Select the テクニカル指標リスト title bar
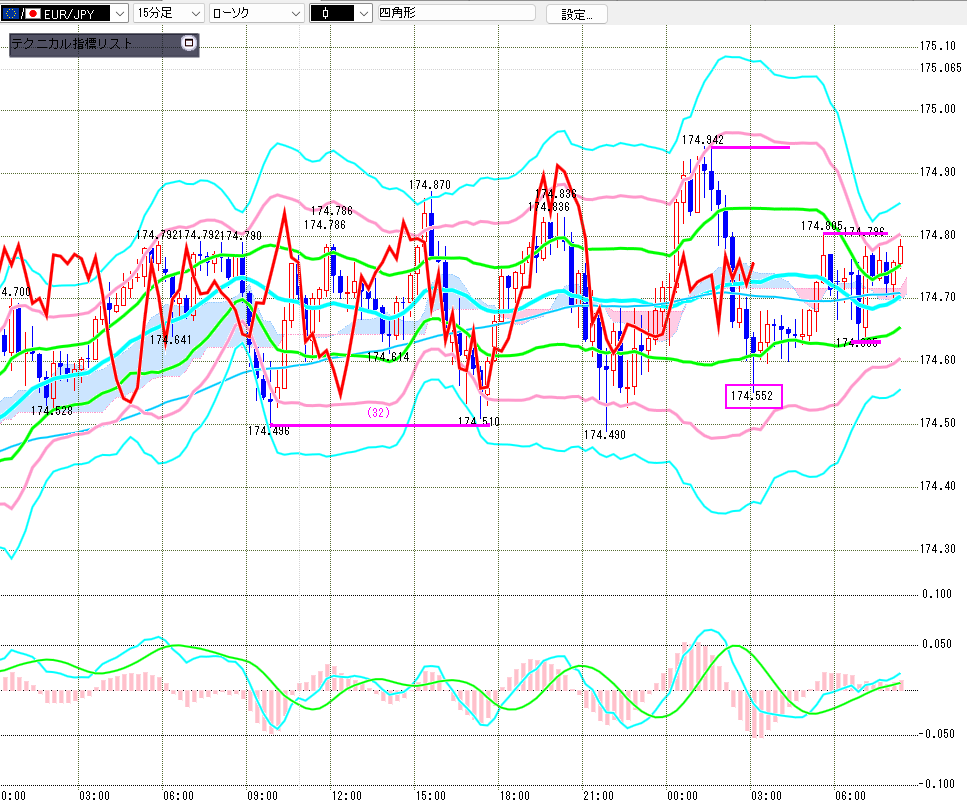 click(x=90, y=44)
